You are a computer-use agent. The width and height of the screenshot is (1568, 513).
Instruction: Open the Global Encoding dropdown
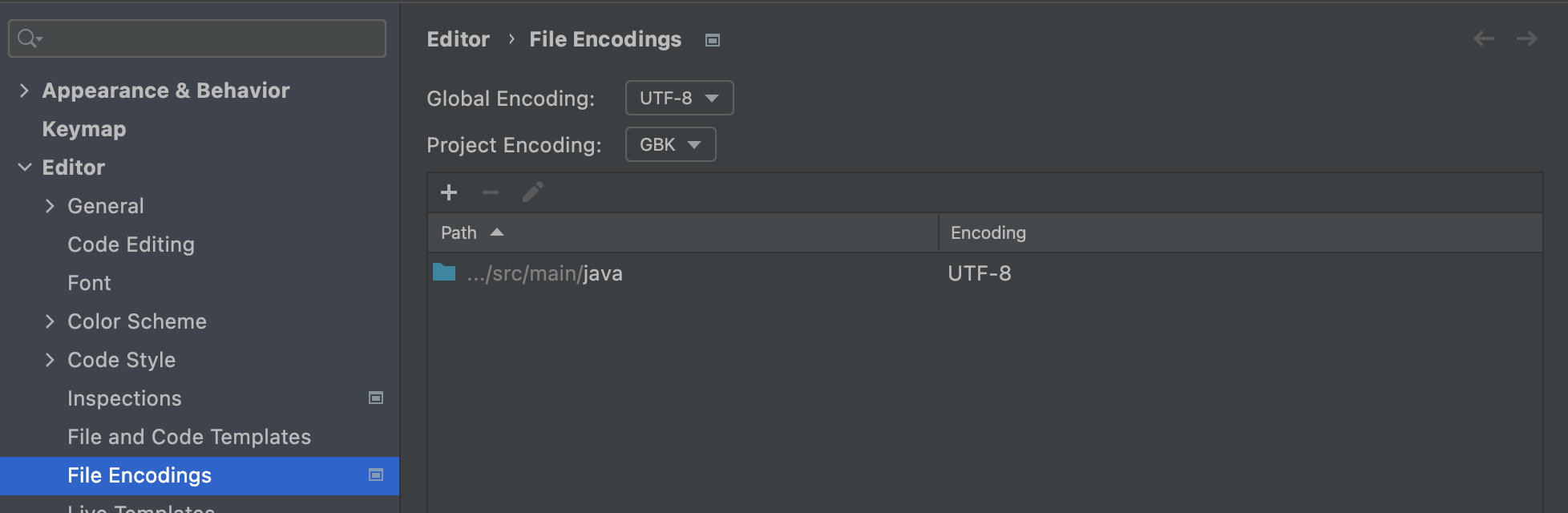[679, 98]
